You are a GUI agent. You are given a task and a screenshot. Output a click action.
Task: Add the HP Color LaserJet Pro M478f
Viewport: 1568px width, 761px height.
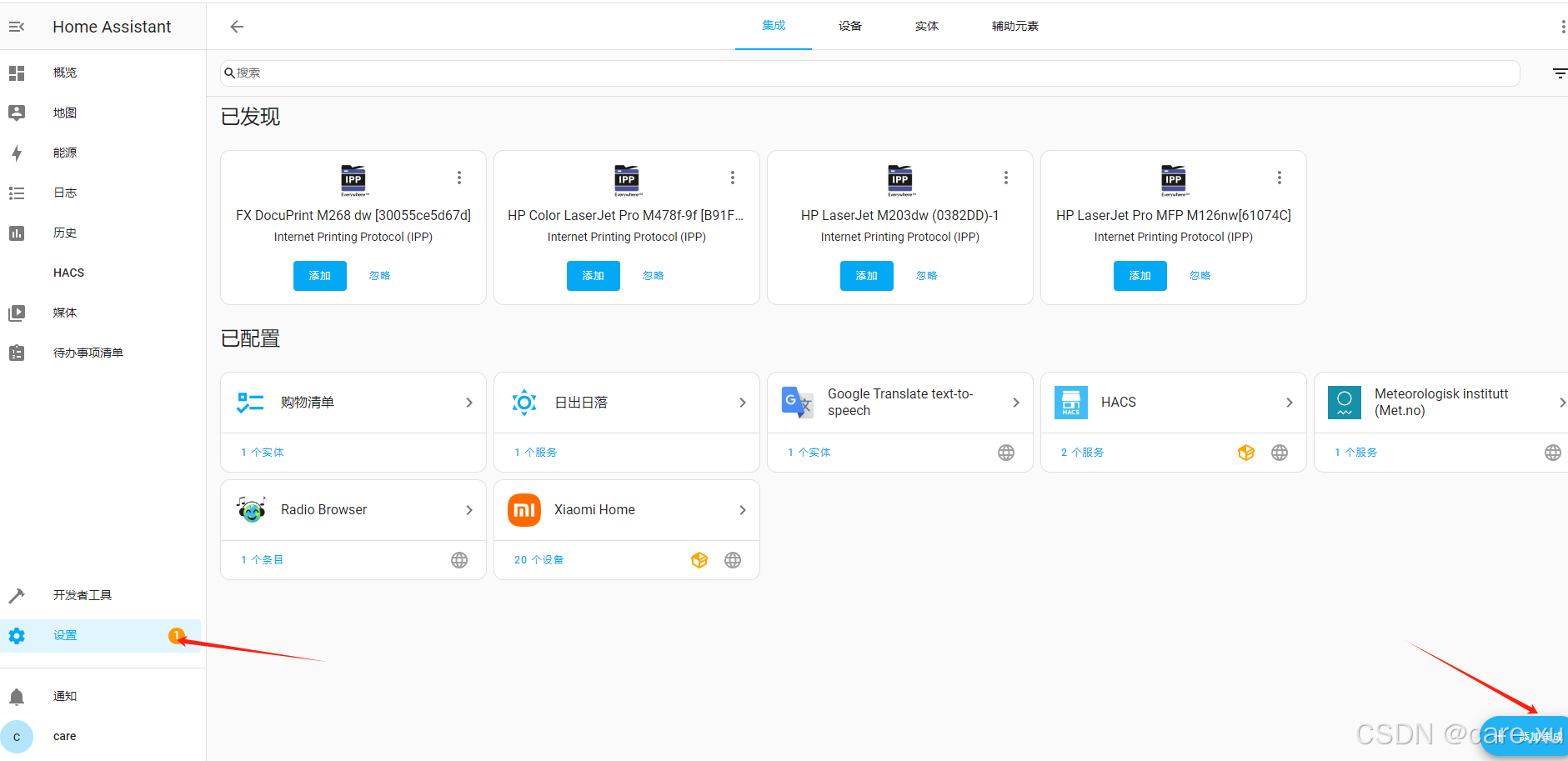tap(594, 276)
